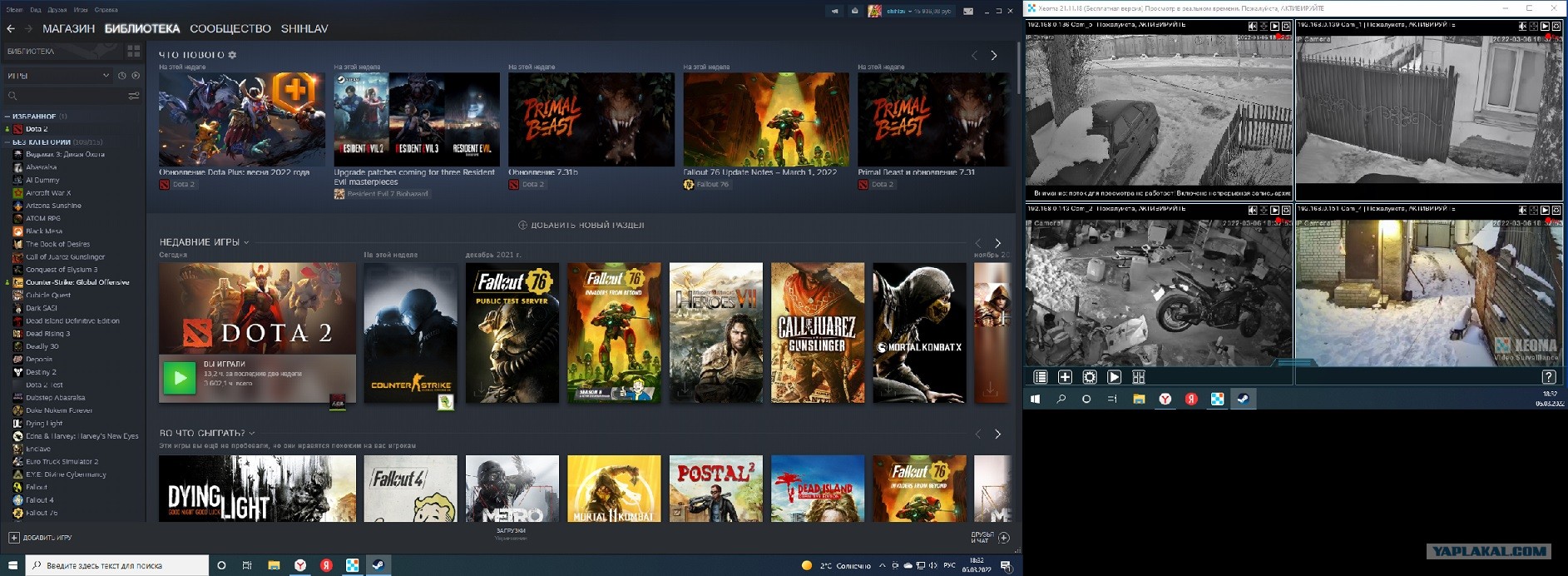Image resolution: width=1568 pixels, height=576 pixels.
Task: Collapse the ИЗБРАННОЕ category
Action: [x=7, y=117]
